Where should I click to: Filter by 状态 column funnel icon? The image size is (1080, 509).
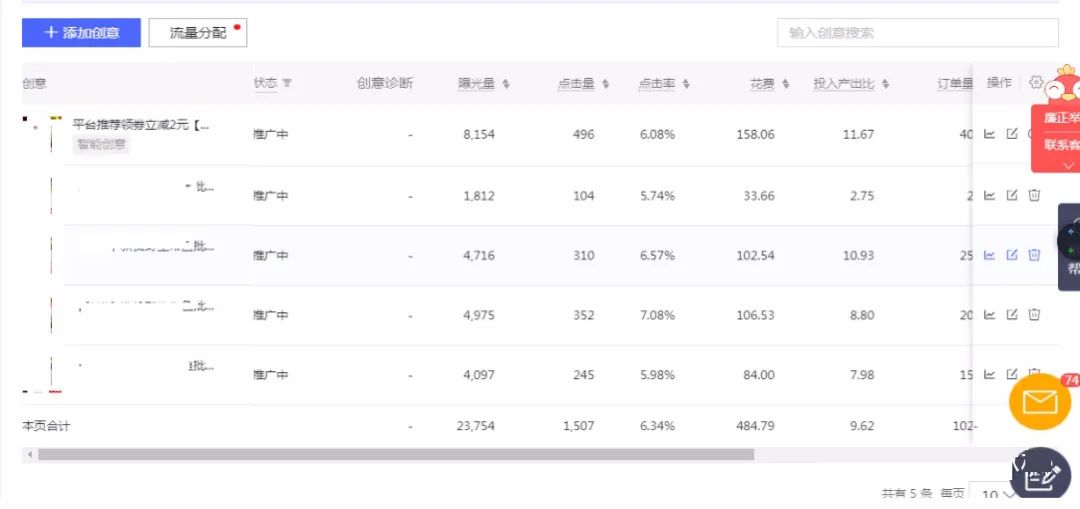click(287, 83)
